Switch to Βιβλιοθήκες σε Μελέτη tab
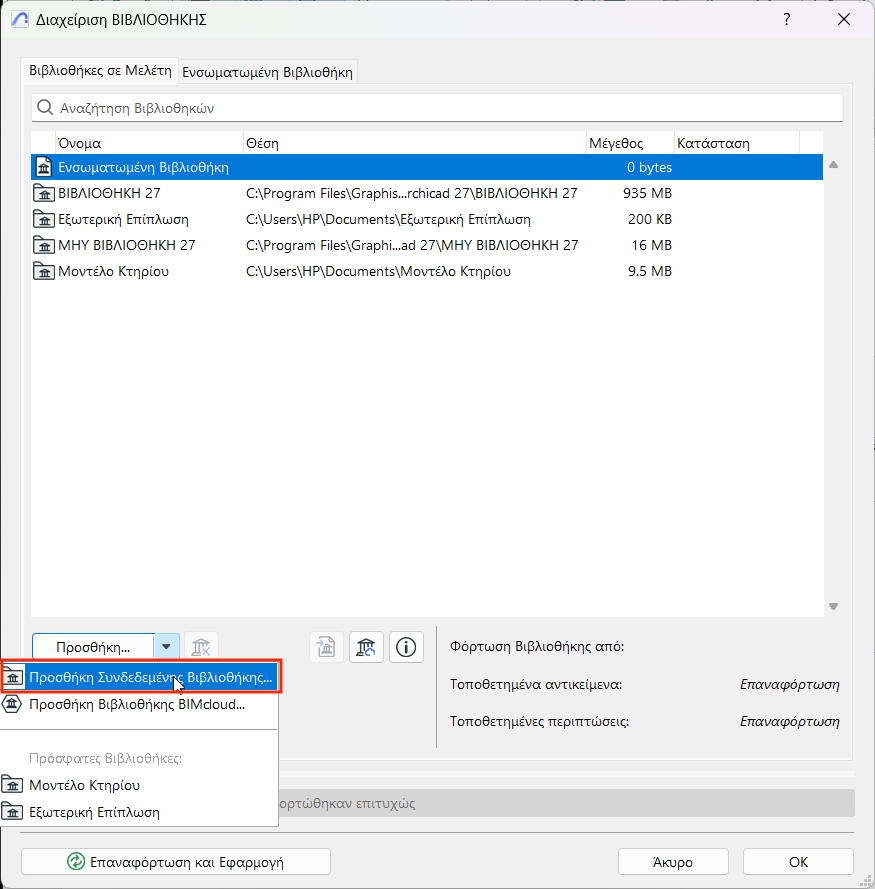The image size is (875, 889). click(x=100, y=71)
